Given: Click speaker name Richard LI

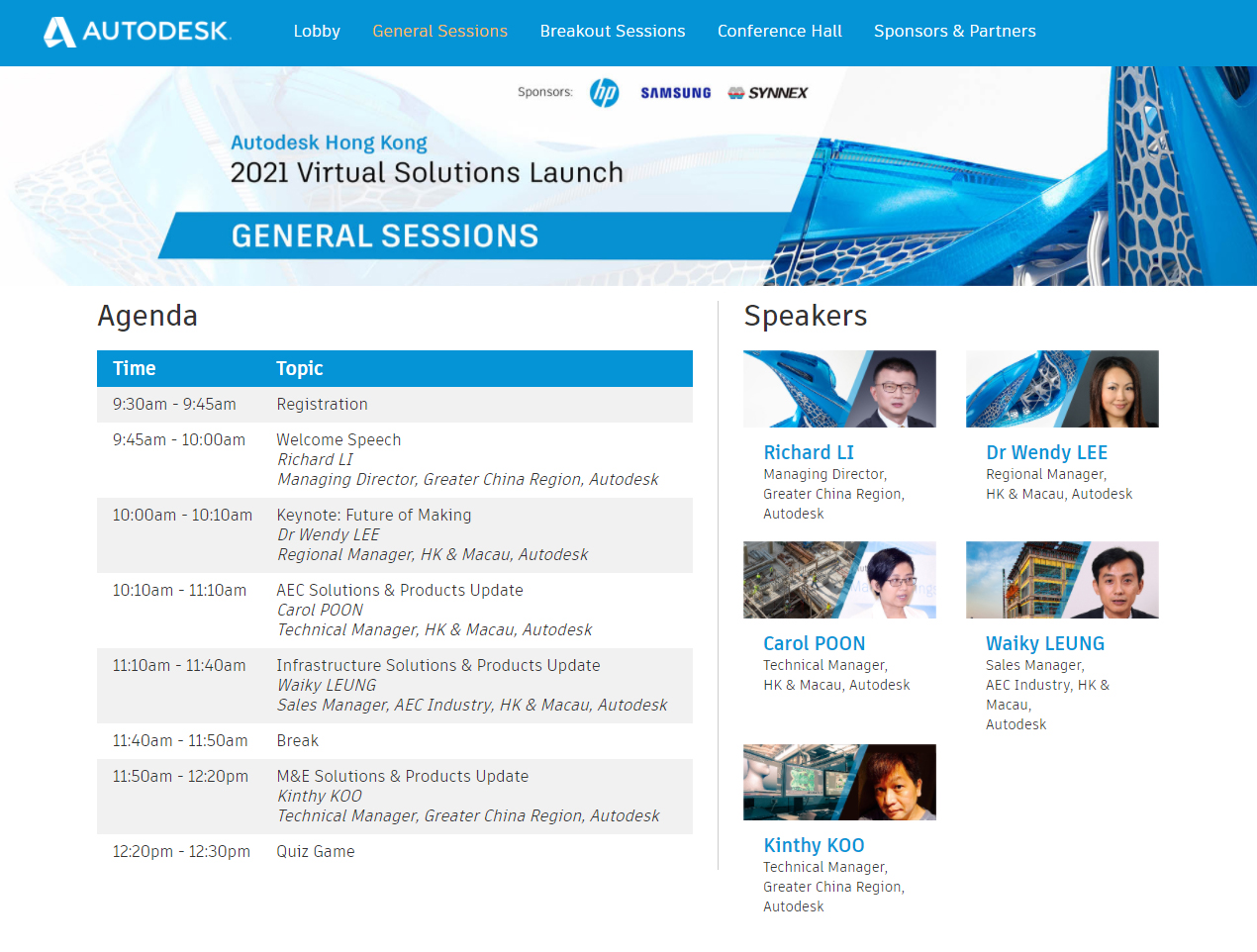Looking at the screenshot, I should click(809, 452).
